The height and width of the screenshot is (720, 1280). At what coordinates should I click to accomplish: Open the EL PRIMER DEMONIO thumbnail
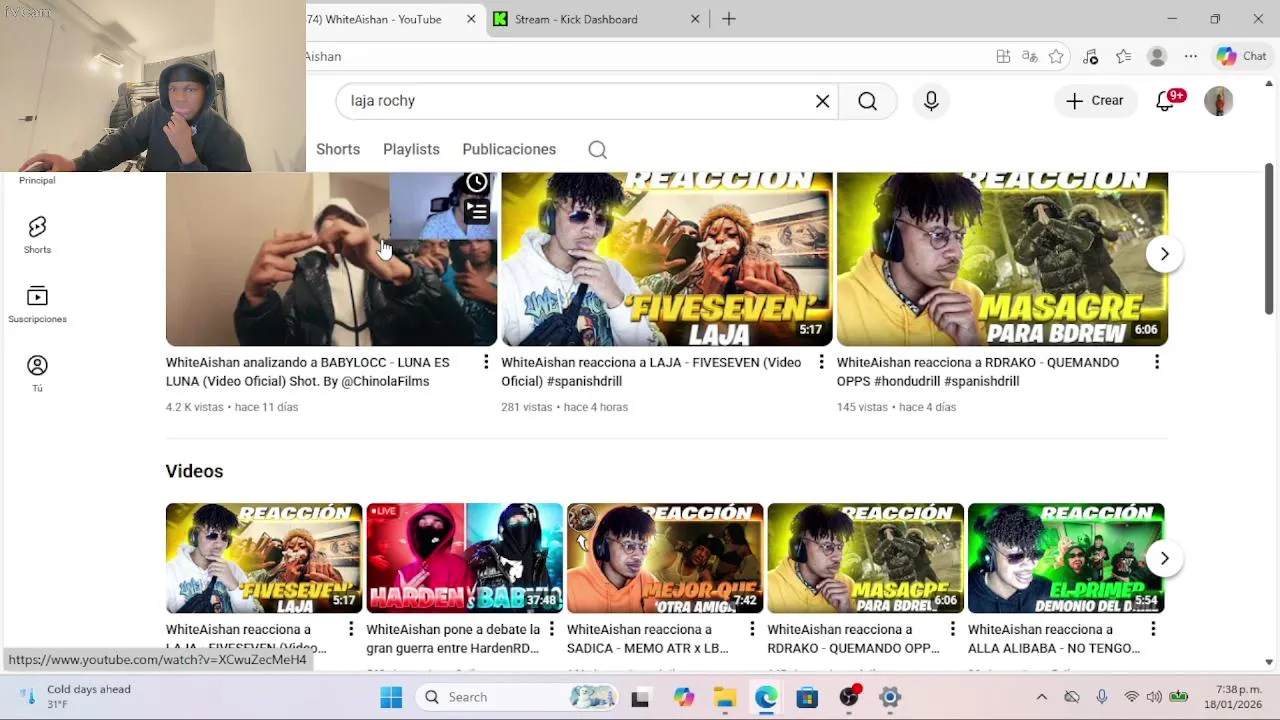1066,558
